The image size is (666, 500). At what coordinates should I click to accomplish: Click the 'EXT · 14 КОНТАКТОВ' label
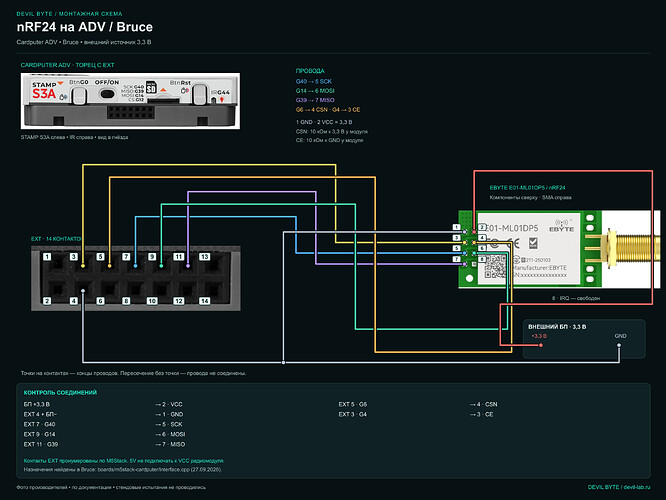(57, 239)
